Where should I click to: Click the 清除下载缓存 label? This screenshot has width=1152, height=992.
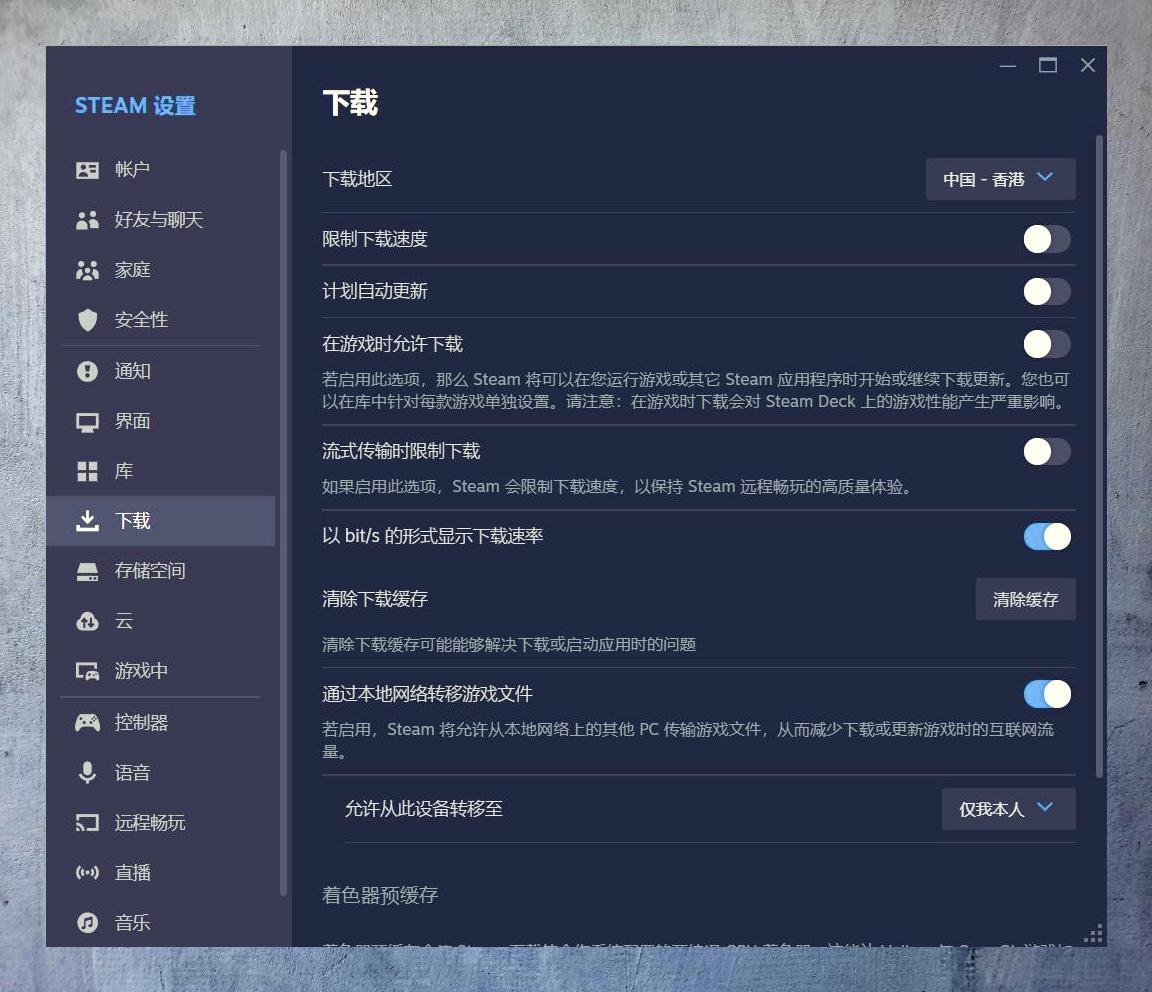coord(375,599)
